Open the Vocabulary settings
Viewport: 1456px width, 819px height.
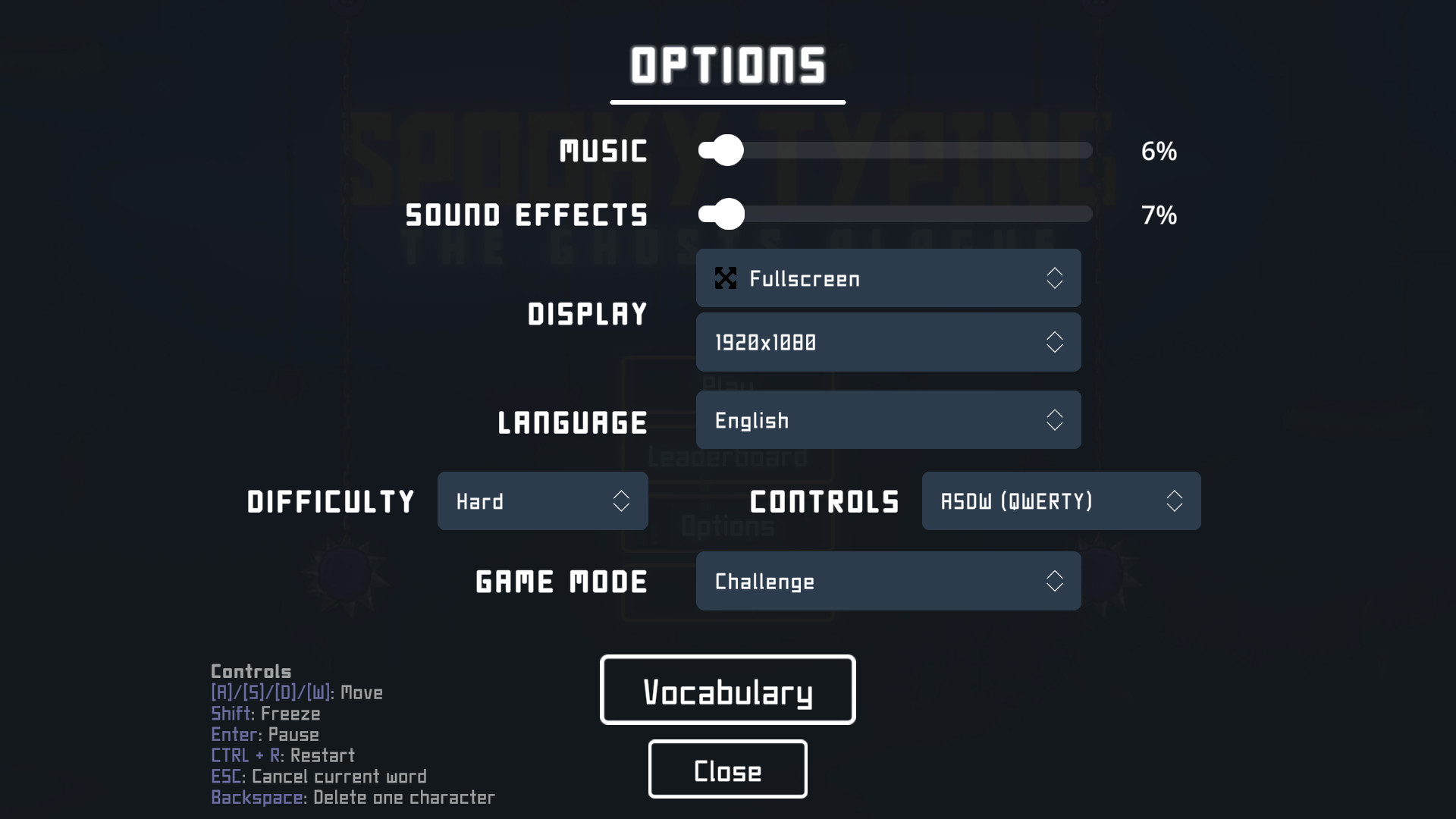click(x=728, y=690)
